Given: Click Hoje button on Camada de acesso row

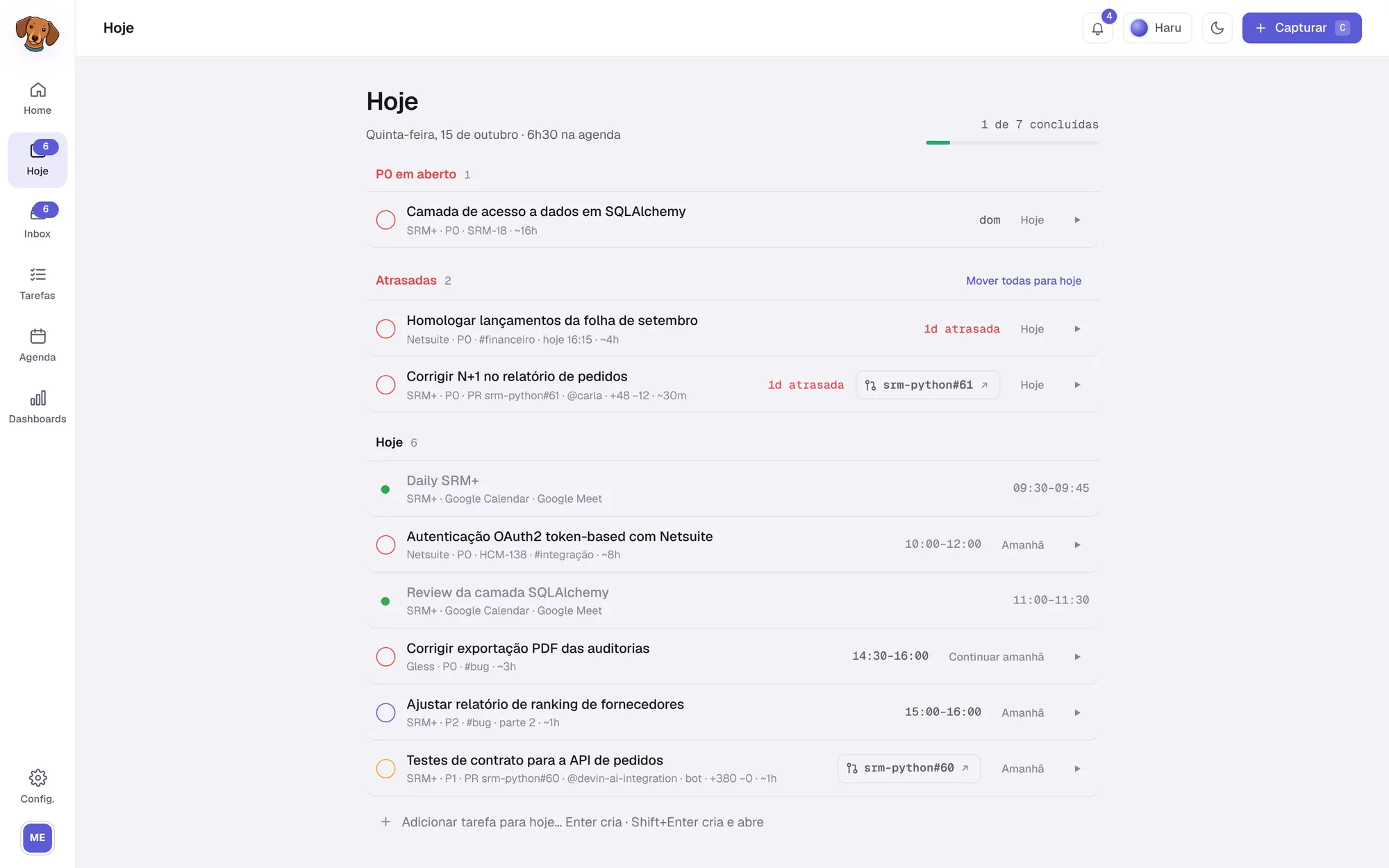Looking at the screenshot, I should 1032,220.
